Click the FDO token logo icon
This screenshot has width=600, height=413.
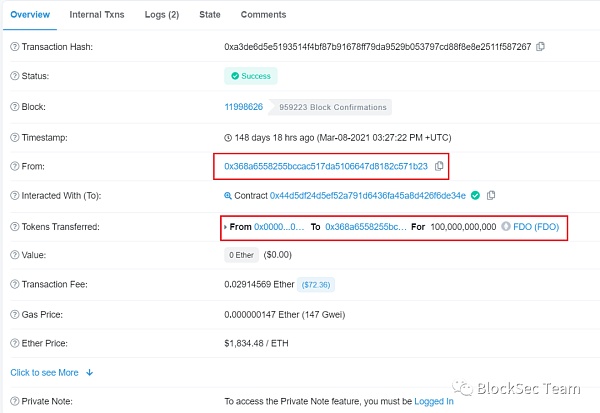(505, 227)
